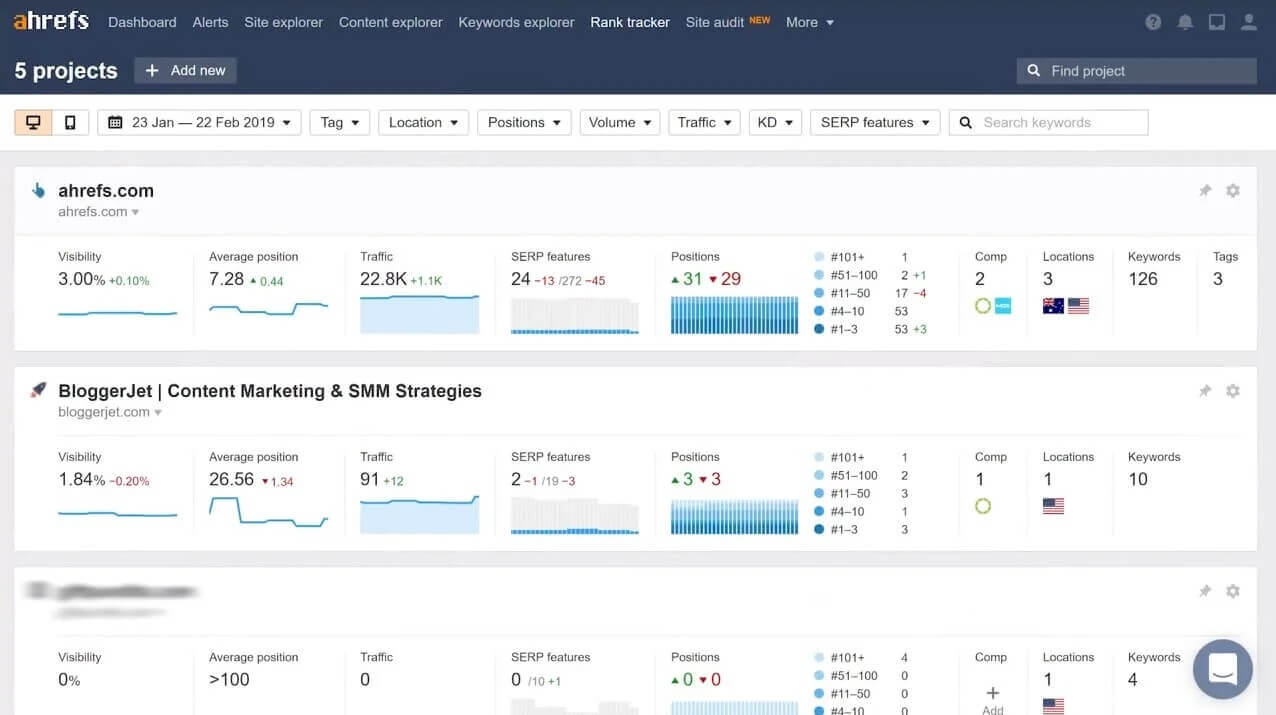
Task: Click inside the Find project search field
Action: pos(1137,70)
